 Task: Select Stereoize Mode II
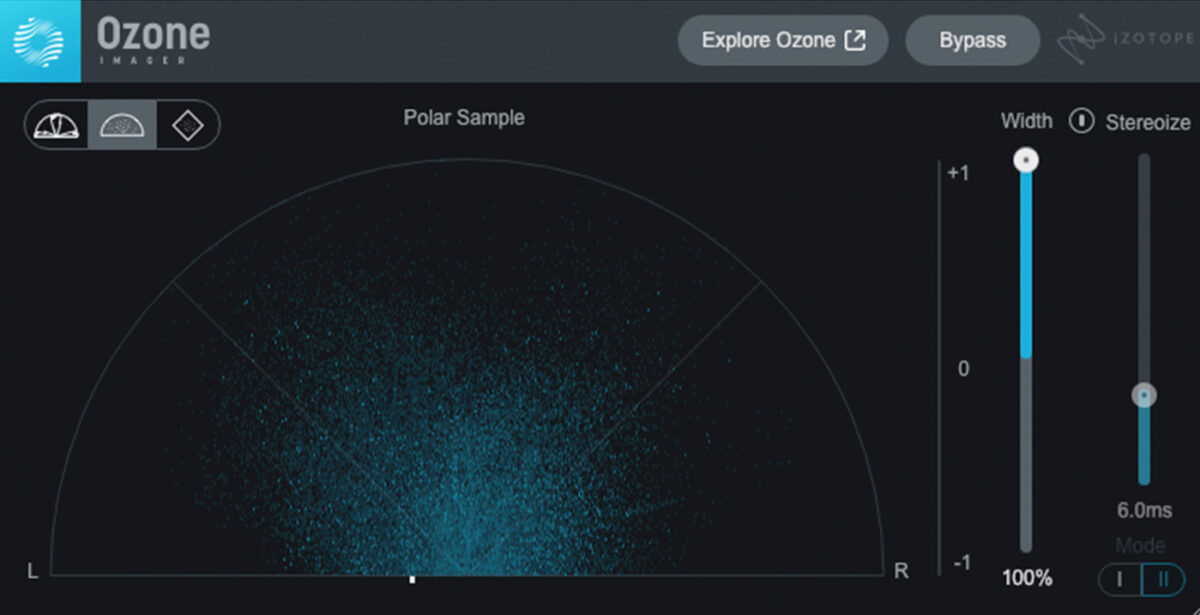1163,579
